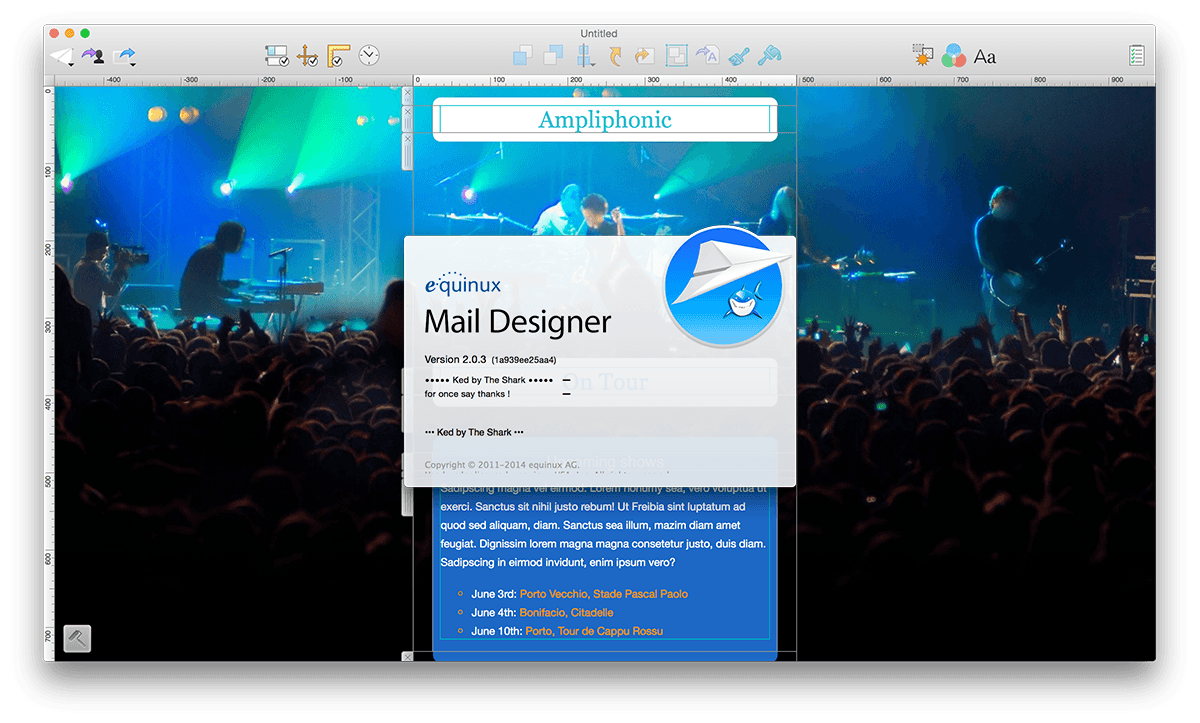Click the hammer icon at bottom left
1200x723 pixels.
click(x=77, y=638)
